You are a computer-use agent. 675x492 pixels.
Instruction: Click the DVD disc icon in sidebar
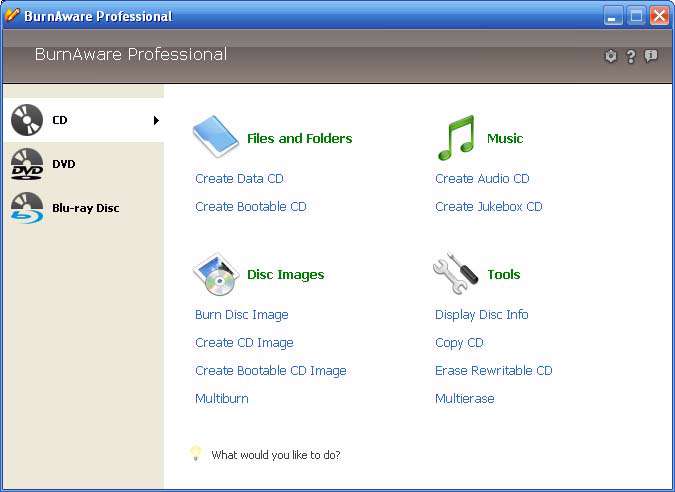[x=27, y=164]
